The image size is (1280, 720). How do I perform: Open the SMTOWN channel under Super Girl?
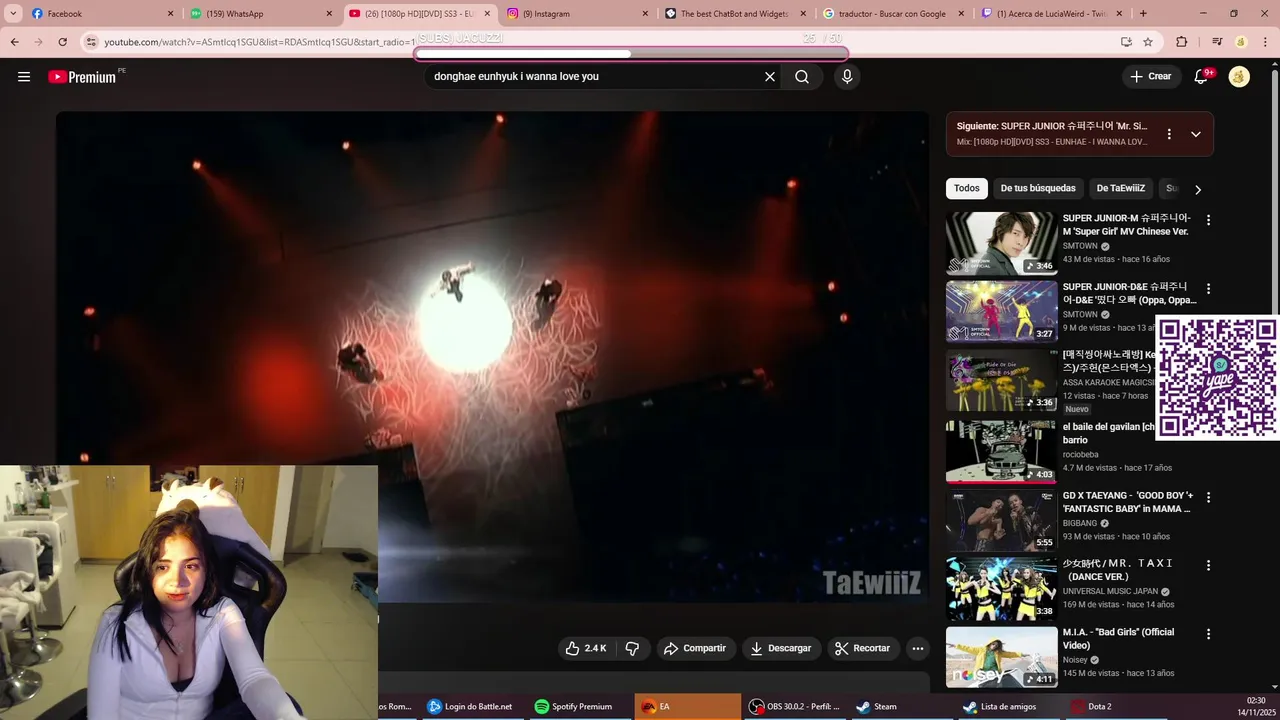pyautogui.click(x=1080, y=246)
